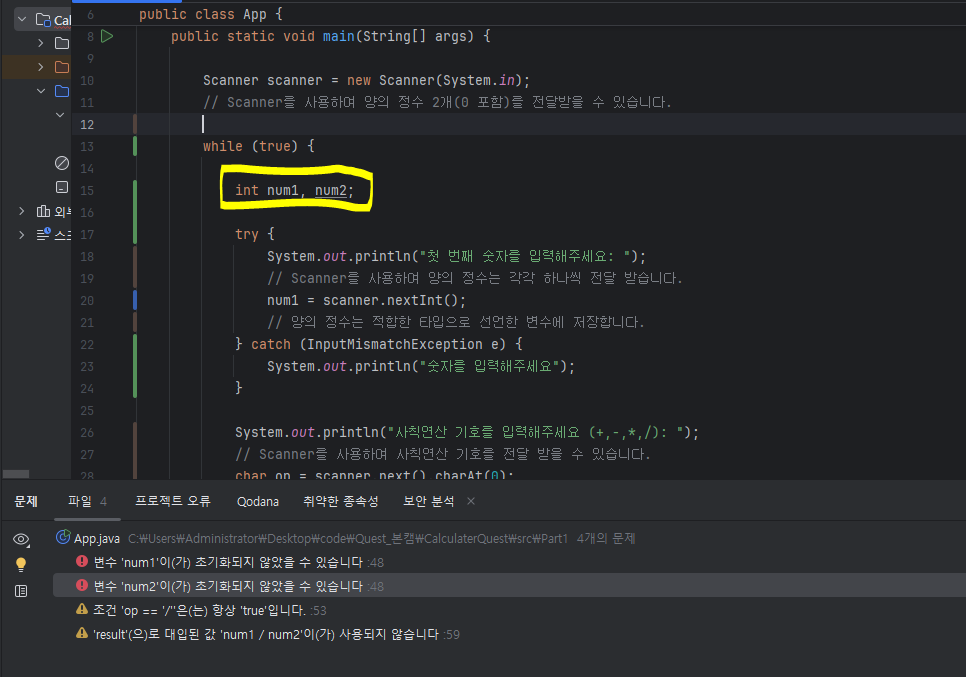Click error icon for 'num2' not initialized

pos(82,585)
